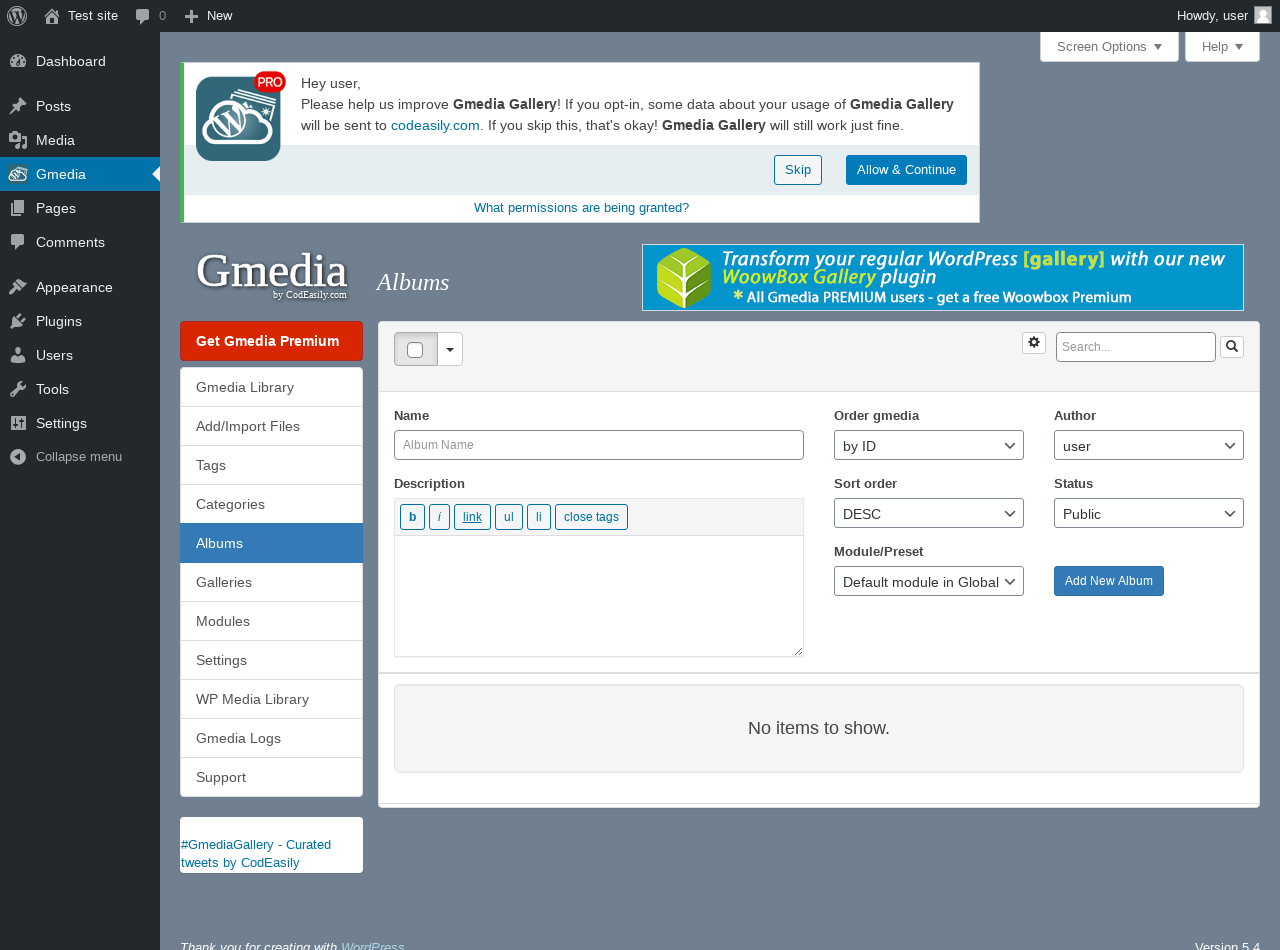Open What permissions are being granted link
Screen dimensions: 1280x950
coord(581,208)
